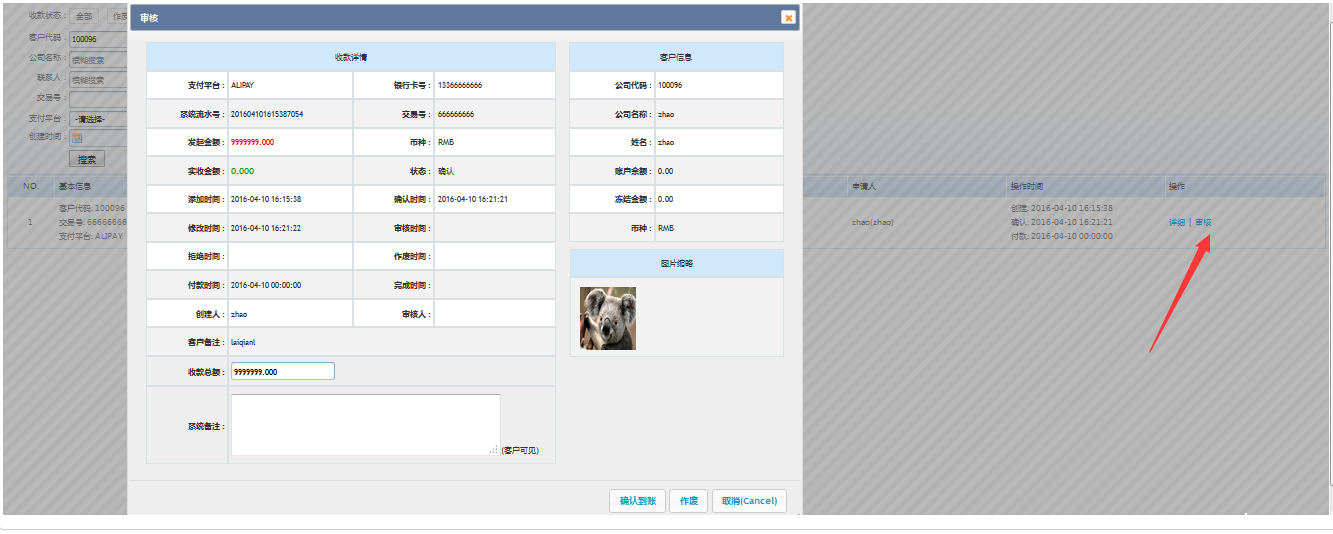Click the 收款详情 section header
The height and width of the screenshot is (534, 1333).
click(x=350, y=57)
